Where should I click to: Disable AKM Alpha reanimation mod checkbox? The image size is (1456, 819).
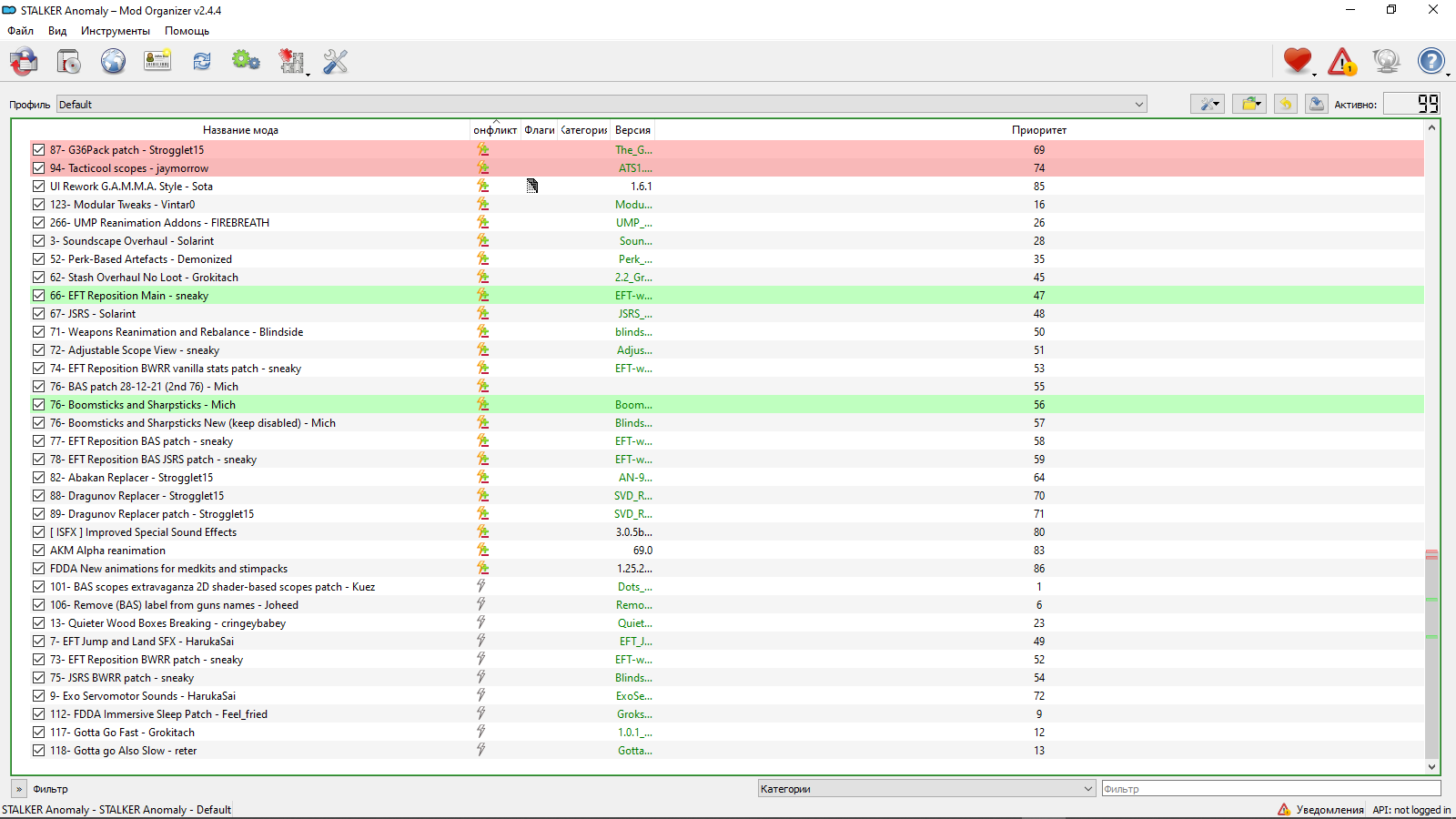click(x=38, y=551)
